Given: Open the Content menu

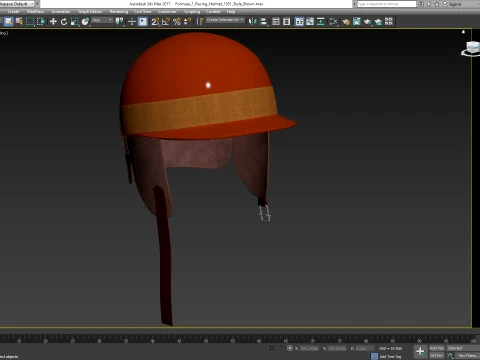Looking at the screenshot, I should pyautogui.click(x=213, y=12).
